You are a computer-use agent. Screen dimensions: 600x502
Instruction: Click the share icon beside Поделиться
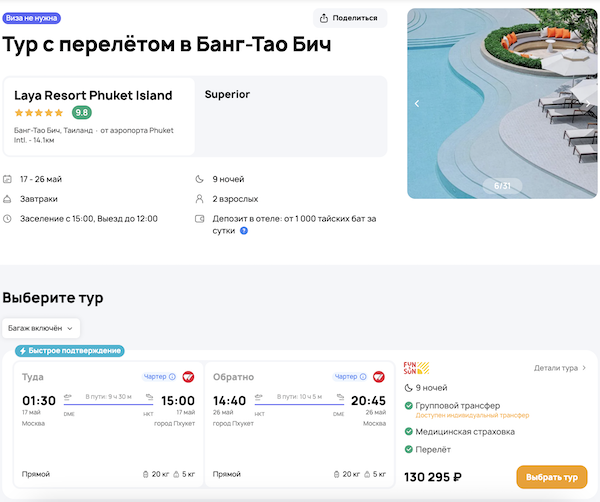(x=325, y=18)
